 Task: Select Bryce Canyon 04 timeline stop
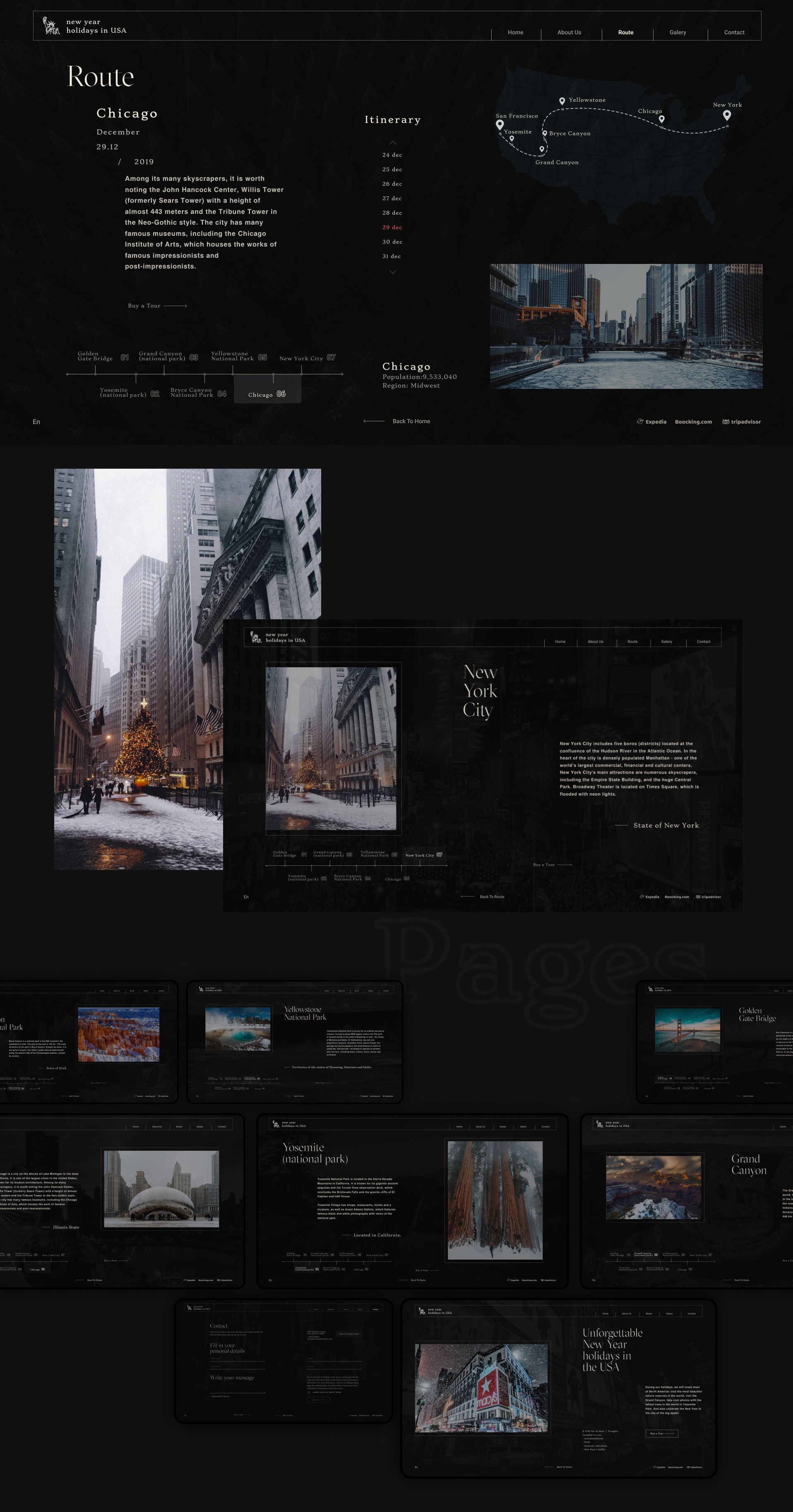198,393
